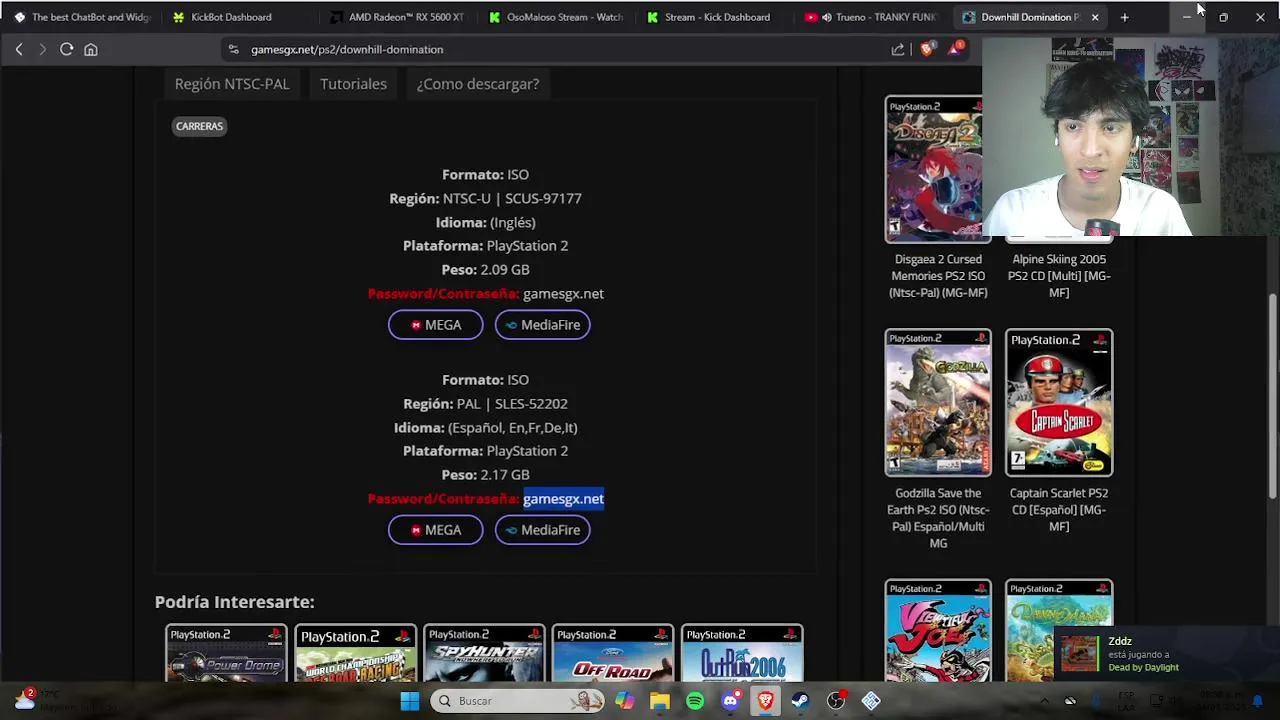Download NTSC-U version via MEGA
Viewport: 1280px width, 720px height.
tap(435, 325)
